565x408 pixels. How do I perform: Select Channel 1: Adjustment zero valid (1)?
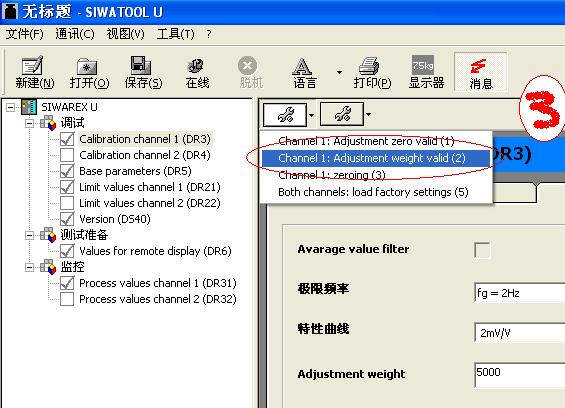click(375, 141)
